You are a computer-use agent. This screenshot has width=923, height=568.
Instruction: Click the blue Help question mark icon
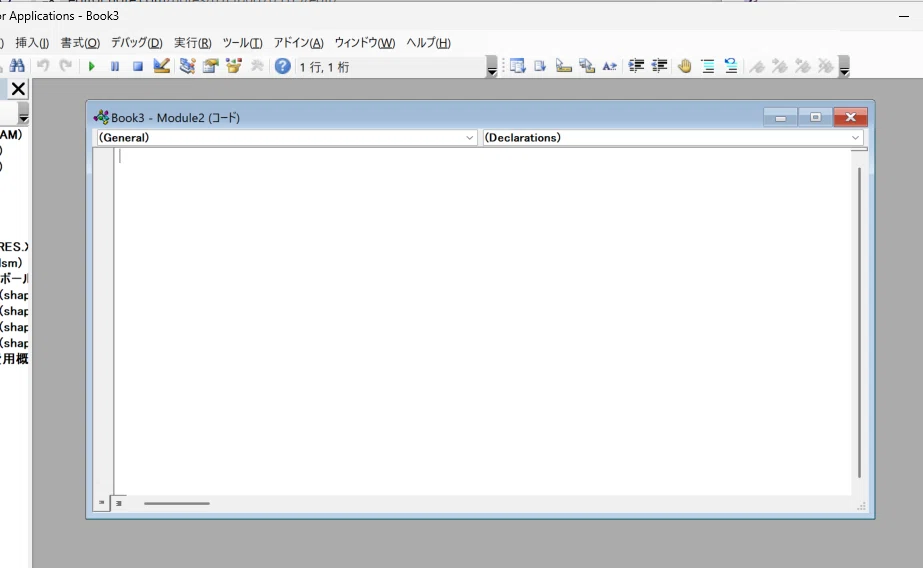(283, 66)
